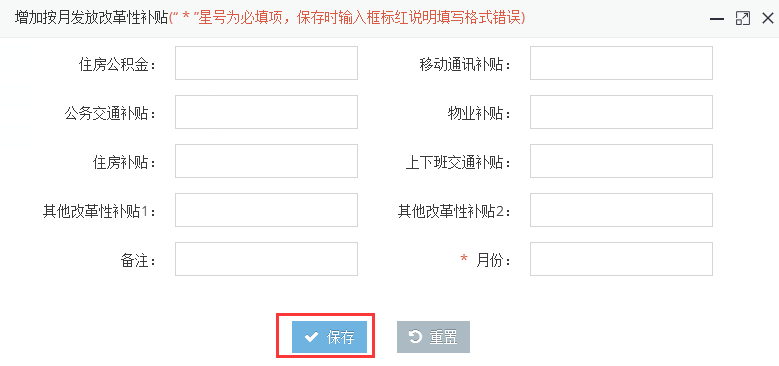Click the 住房补贴 input field
779x366 pixels.
pyautogui.click(x=266, y=161)
